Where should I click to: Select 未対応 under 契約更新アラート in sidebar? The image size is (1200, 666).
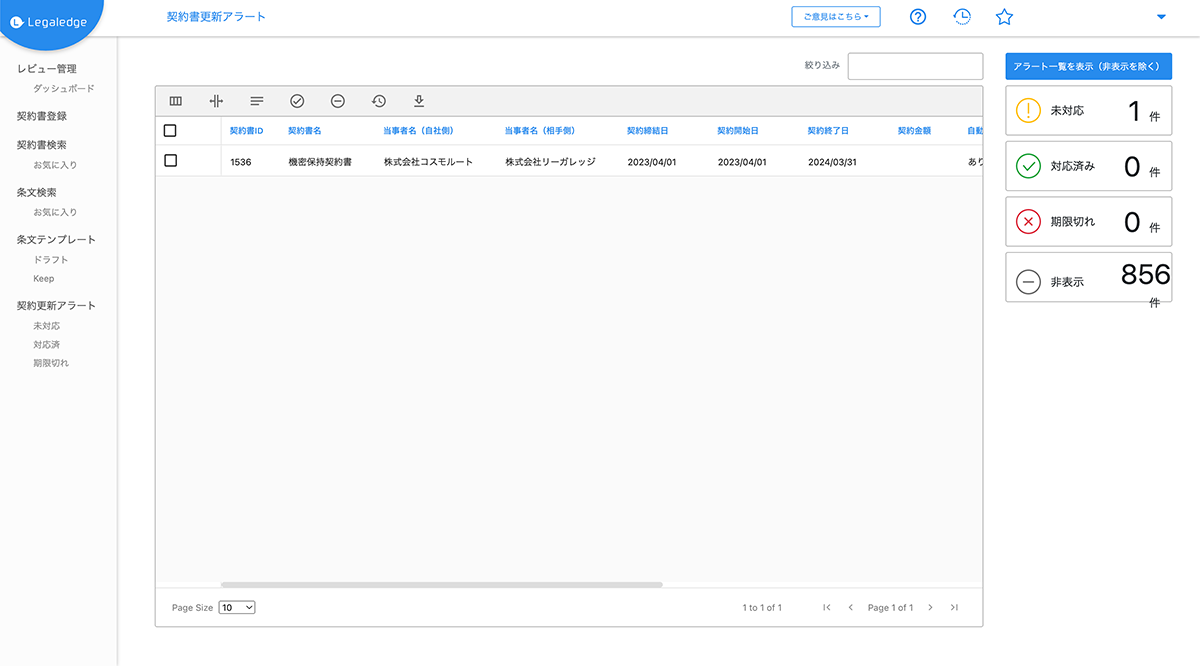point(47,326)
